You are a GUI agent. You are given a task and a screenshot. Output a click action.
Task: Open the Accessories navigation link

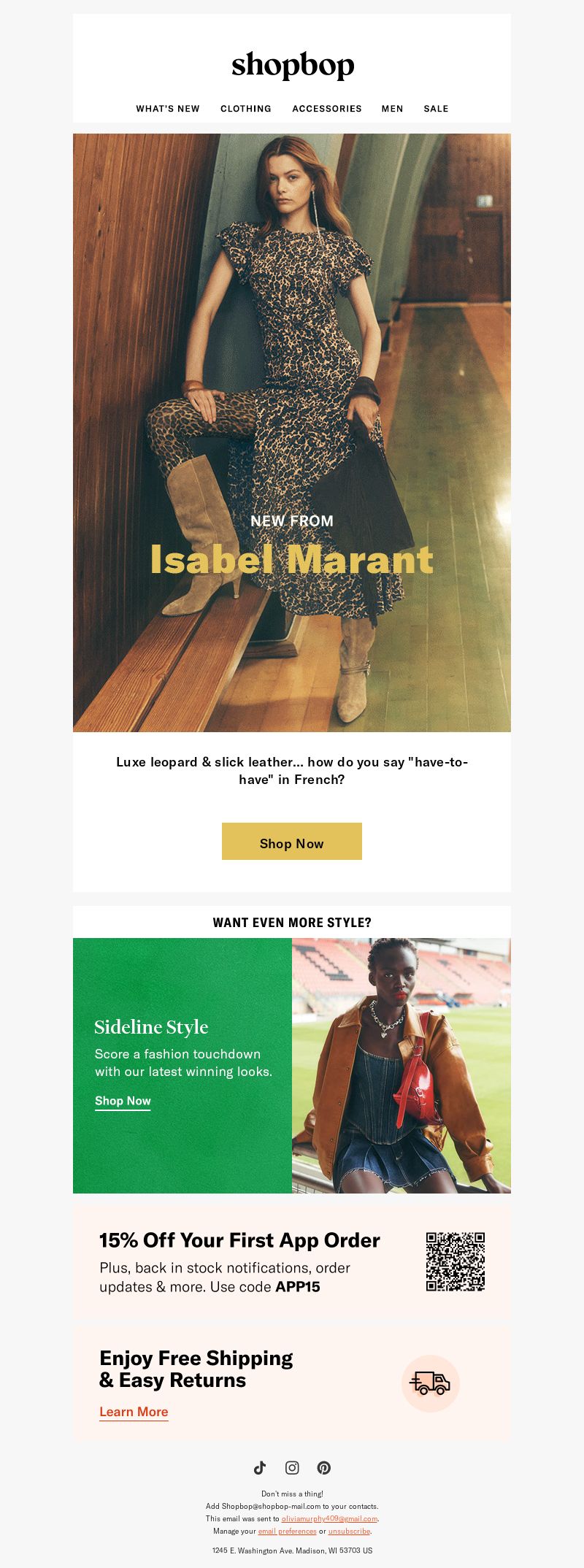click(327, 109)
